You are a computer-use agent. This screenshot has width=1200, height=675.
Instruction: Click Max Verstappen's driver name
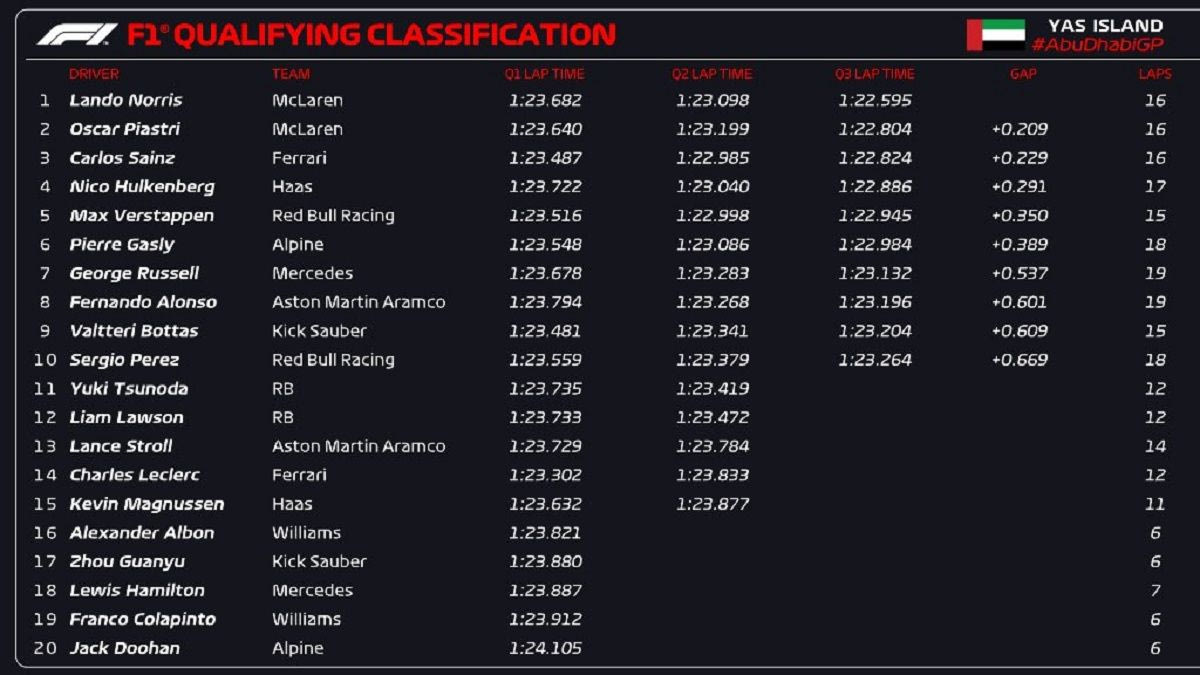click(x=141, y=216)
